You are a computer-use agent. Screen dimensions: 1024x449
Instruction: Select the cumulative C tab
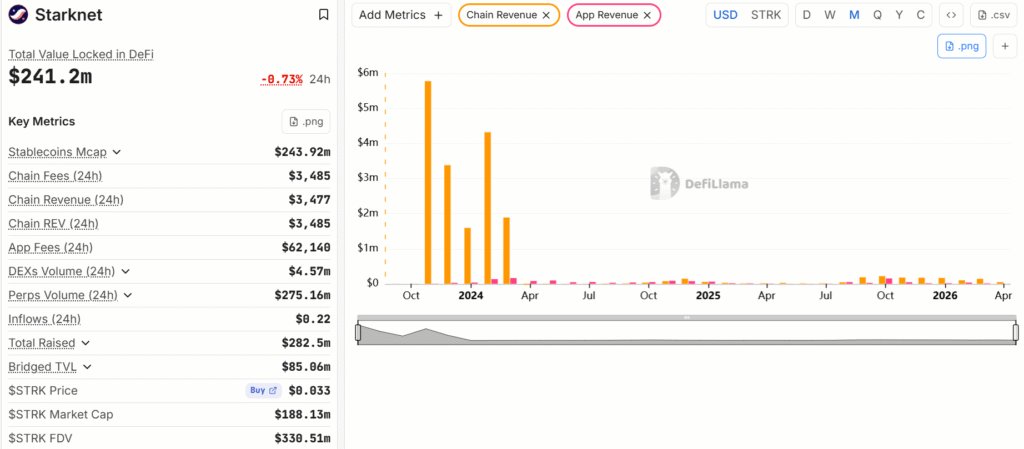point(921,15)
